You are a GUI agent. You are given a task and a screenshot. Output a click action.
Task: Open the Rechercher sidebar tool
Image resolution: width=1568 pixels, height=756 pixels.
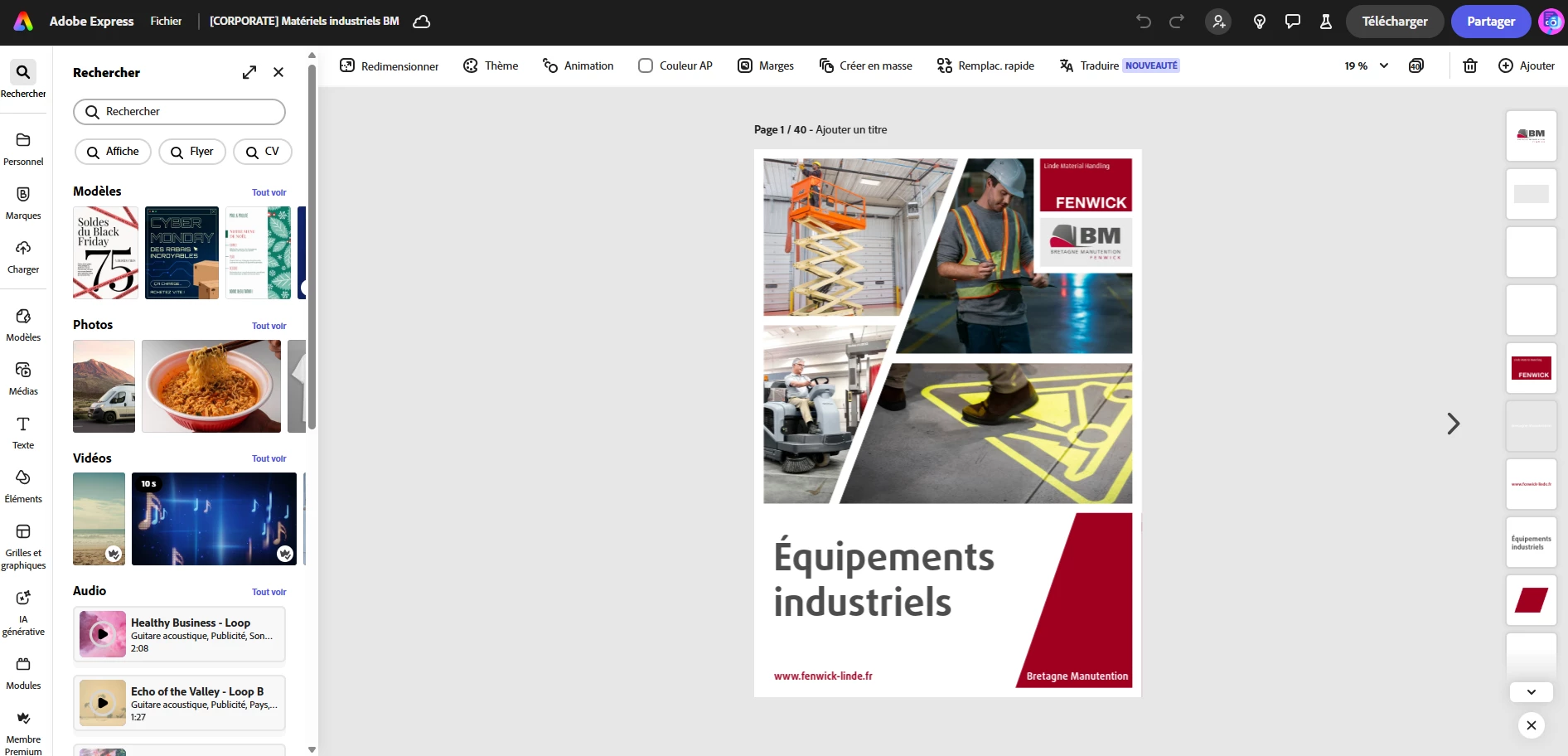tap(23, 80)
